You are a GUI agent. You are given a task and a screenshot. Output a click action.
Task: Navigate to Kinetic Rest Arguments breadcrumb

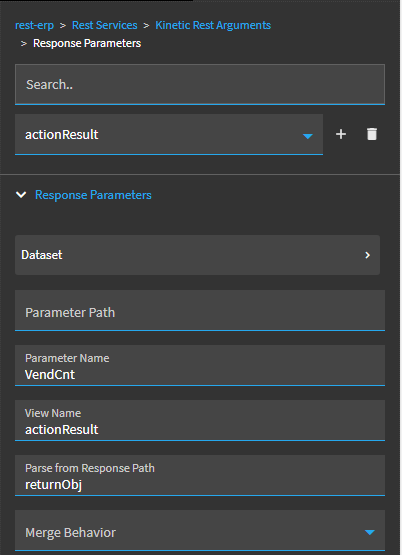click(x=213, y=25)
